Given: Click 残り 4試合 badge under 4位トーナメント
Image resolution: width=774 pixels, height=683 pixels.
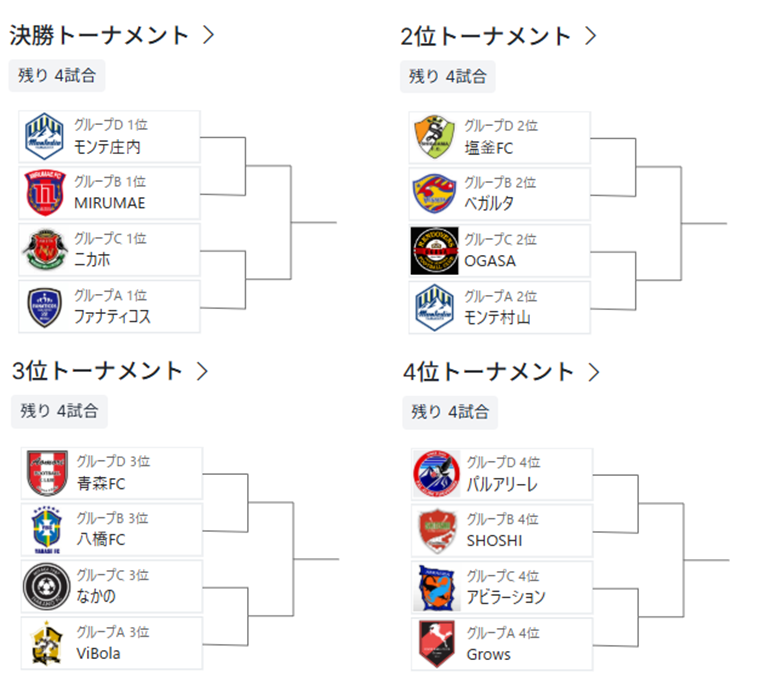Looking at the screenshot, I should point(450,411).
